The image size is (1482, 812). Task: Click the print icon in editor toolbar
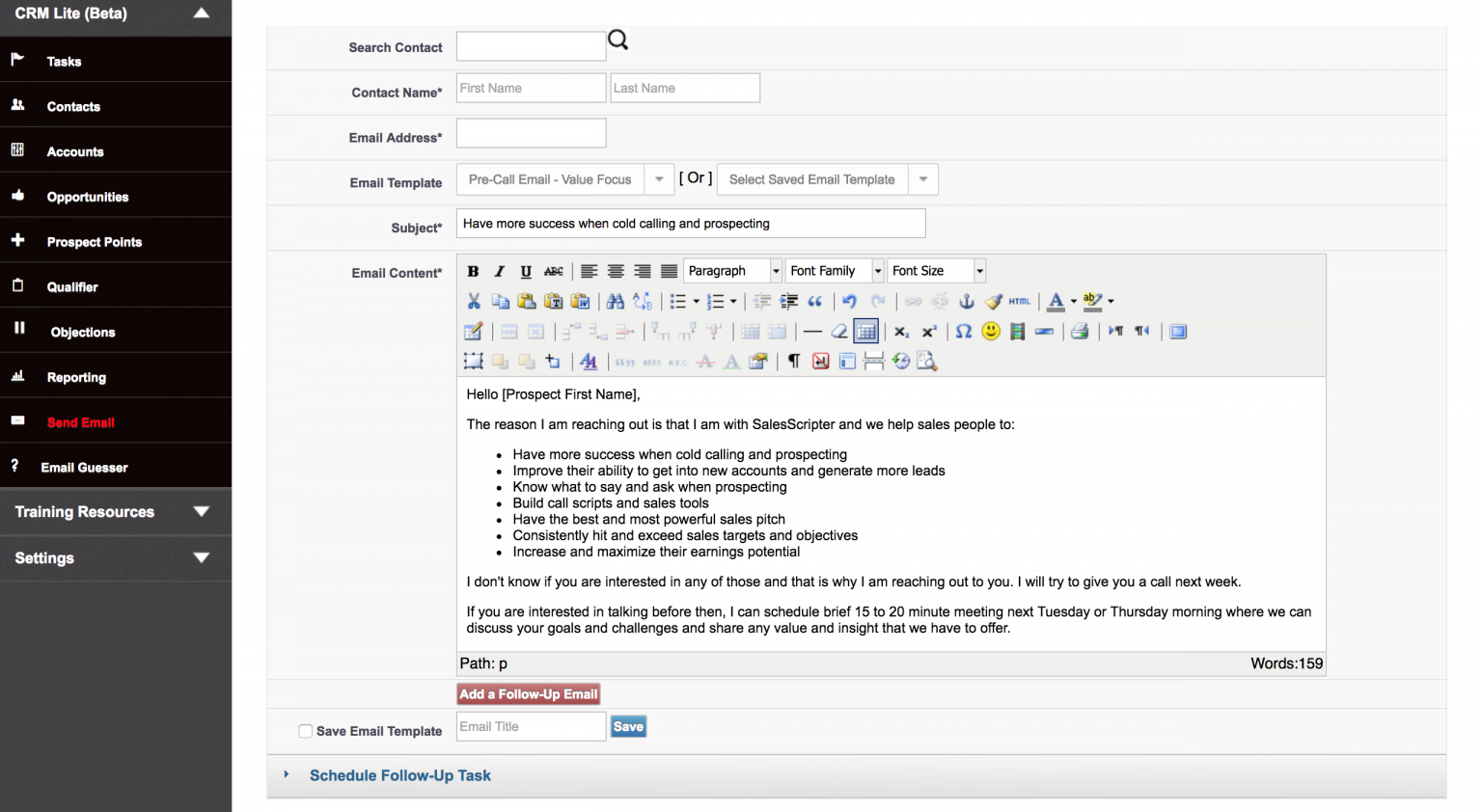(1080, 332)
